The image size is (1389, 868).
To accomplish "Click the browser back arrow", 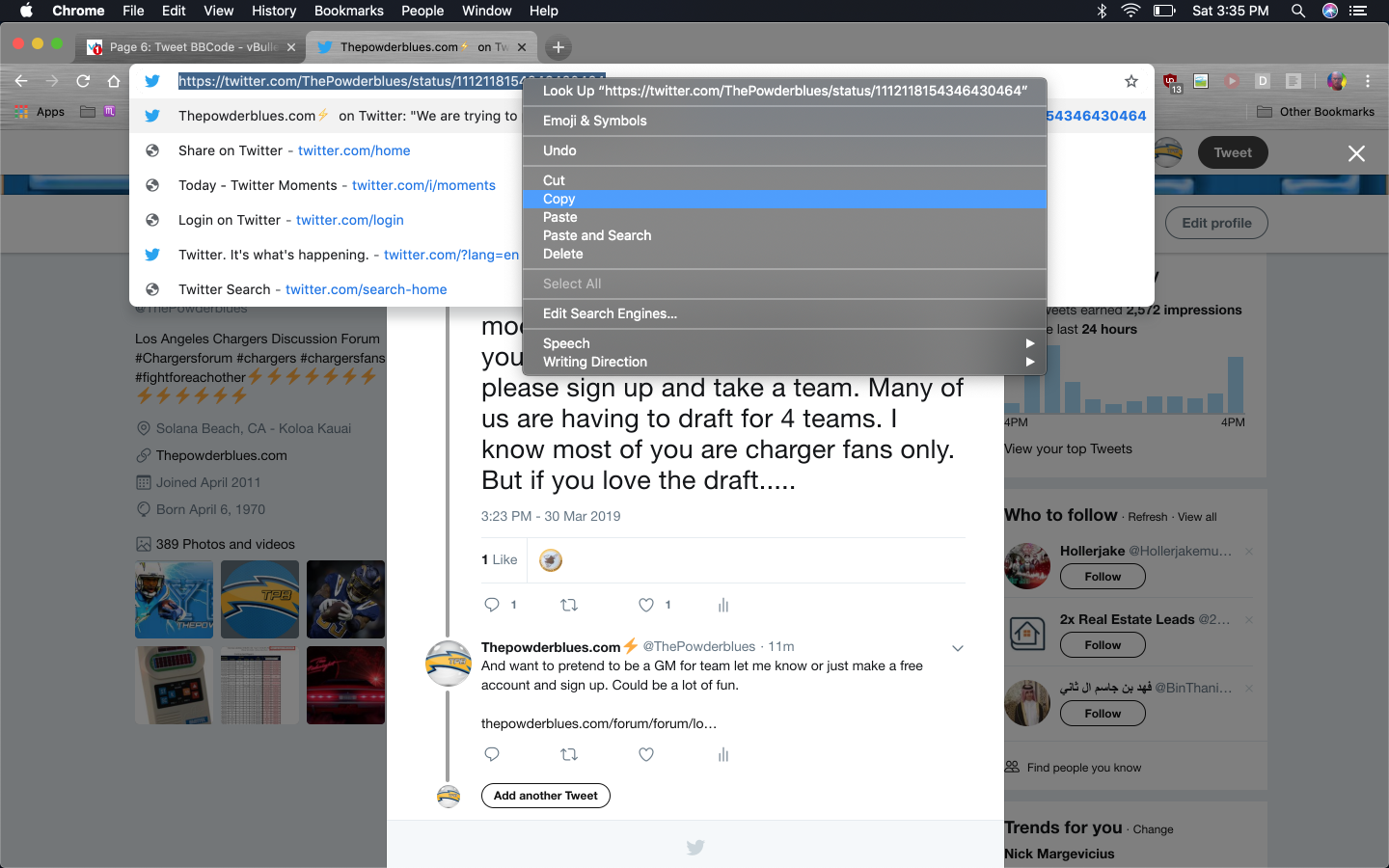I will click(21, 81).
